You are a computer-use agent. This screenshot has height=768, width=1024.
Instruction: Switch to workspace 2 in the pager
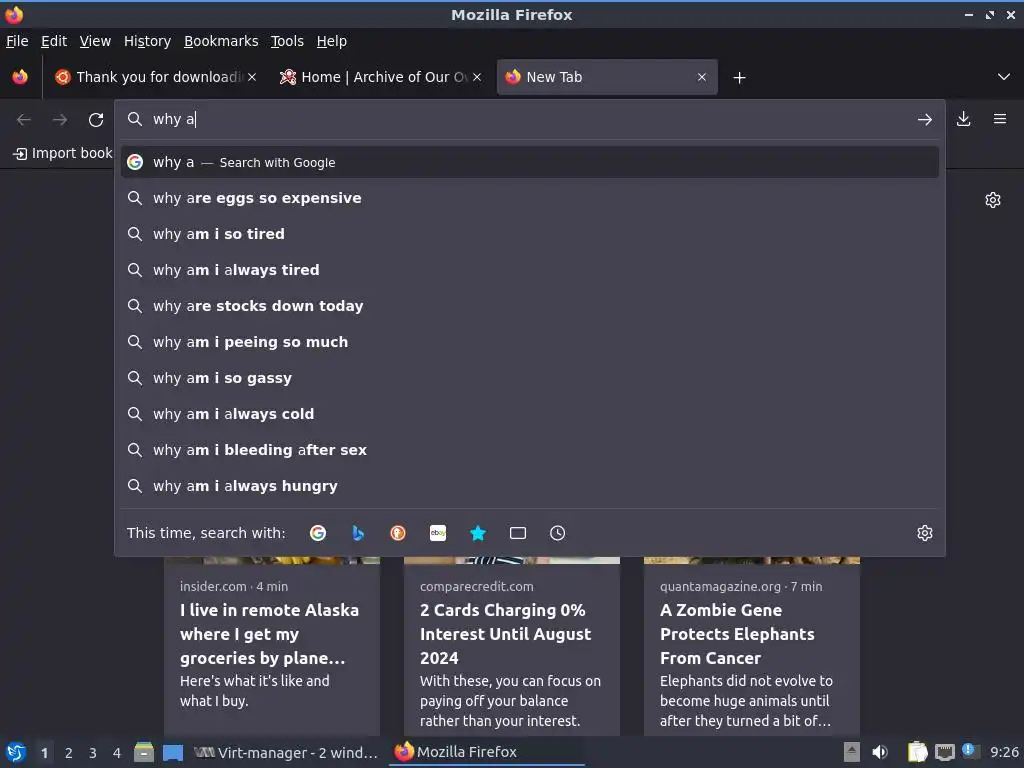(69, 753)
